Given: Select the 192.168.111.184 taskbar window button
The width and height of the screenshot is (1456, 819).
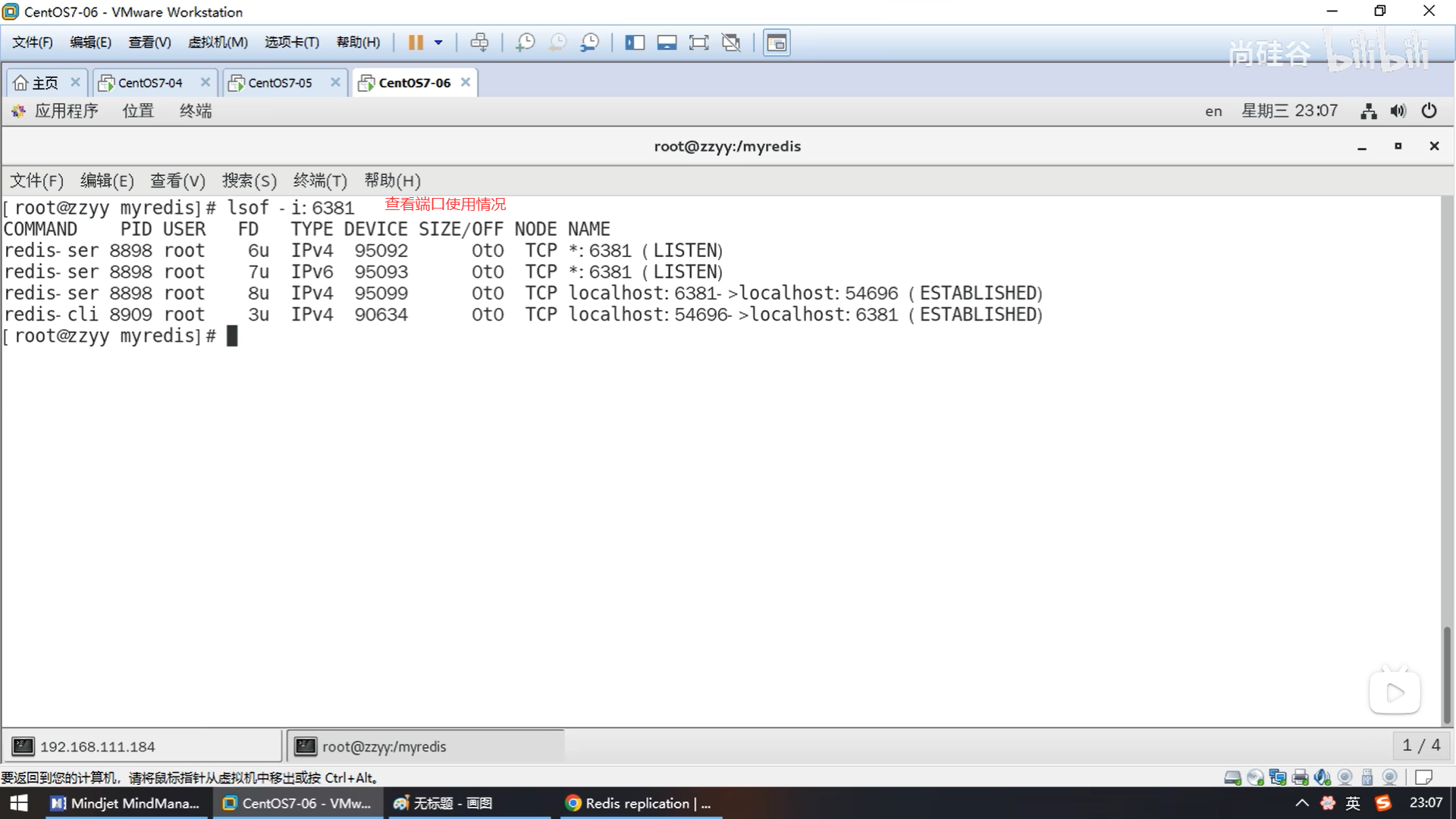Looking at the screenshot, I should (143, 746).
